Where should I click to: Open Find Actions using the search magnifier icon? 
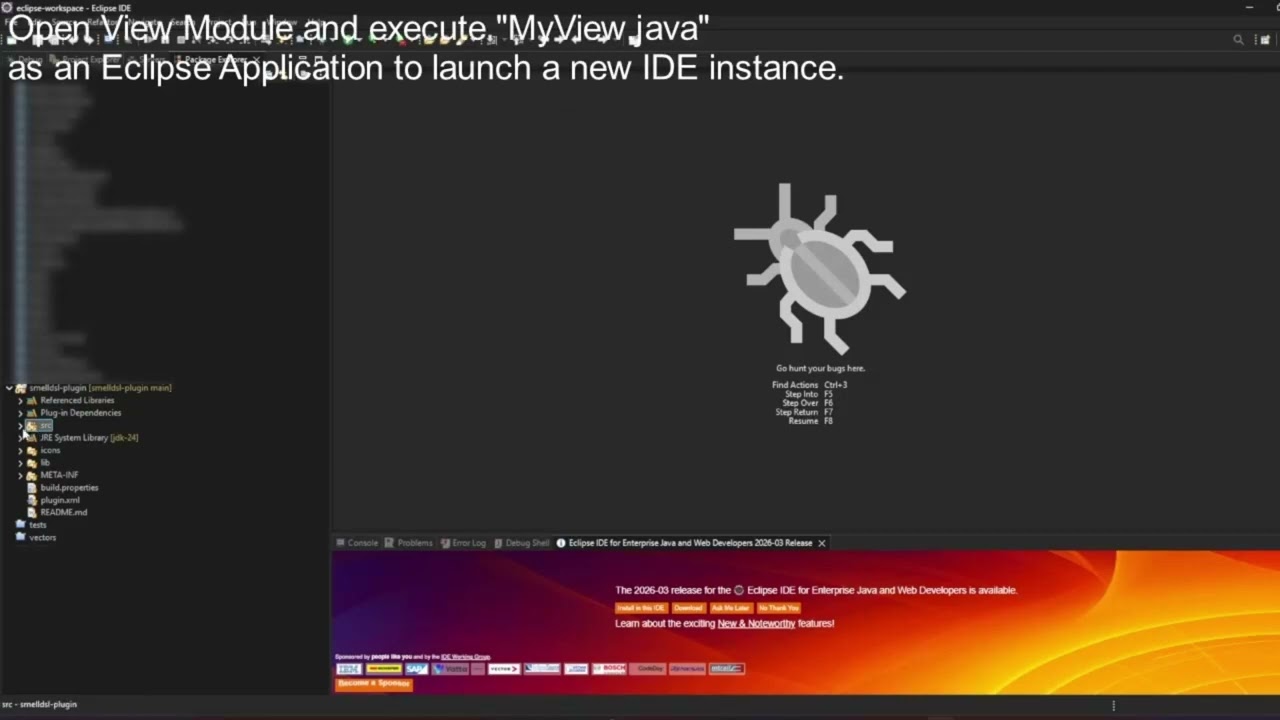pos(1238,40)
